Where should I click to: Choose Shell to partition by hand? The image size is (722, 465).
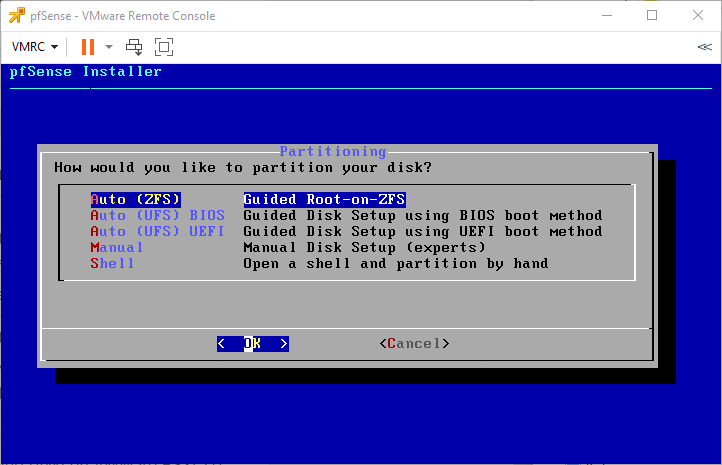point(112,263)
